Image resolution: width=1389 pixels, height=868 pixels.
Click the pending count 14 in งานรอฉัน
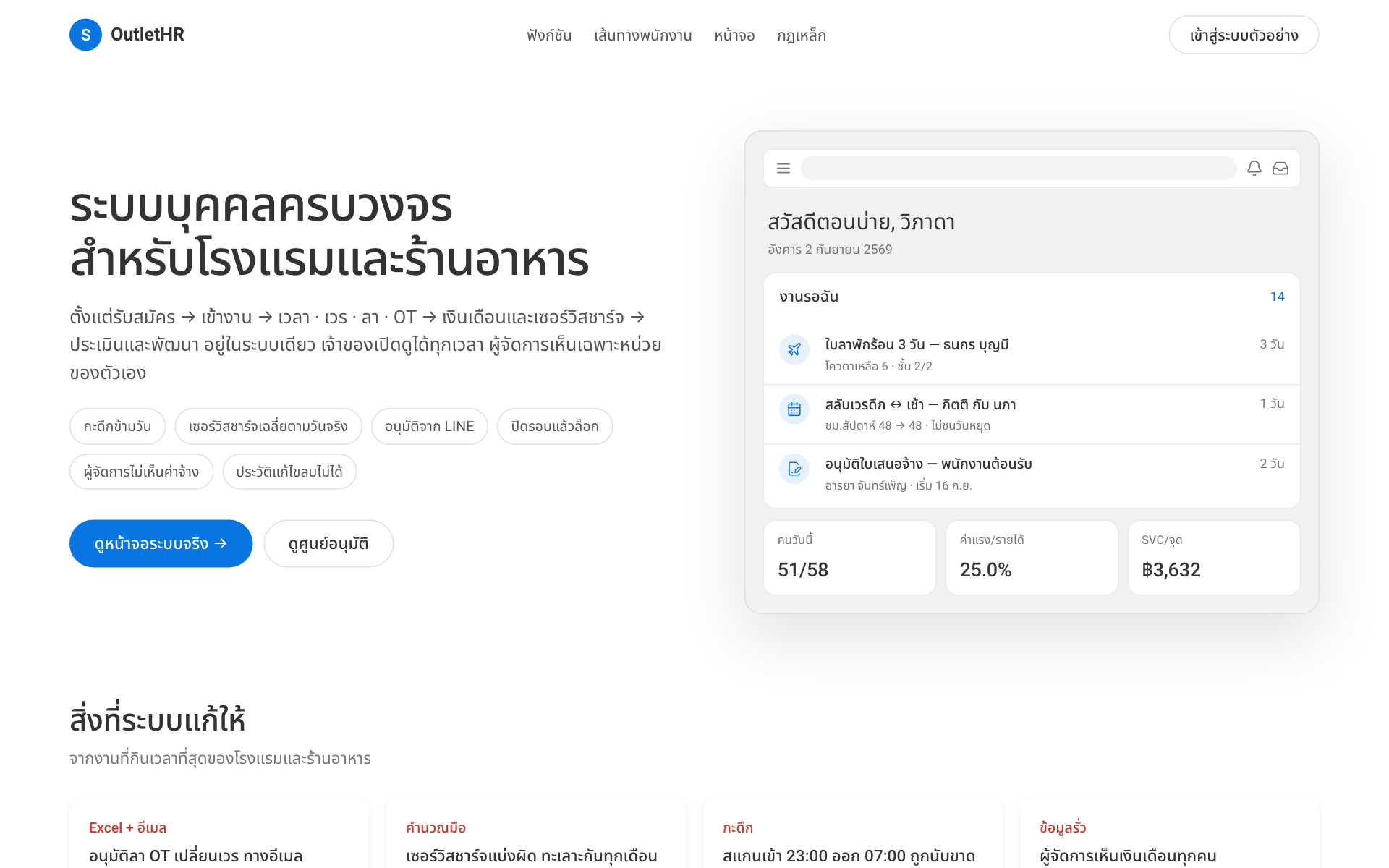(x=1277, y=297)
